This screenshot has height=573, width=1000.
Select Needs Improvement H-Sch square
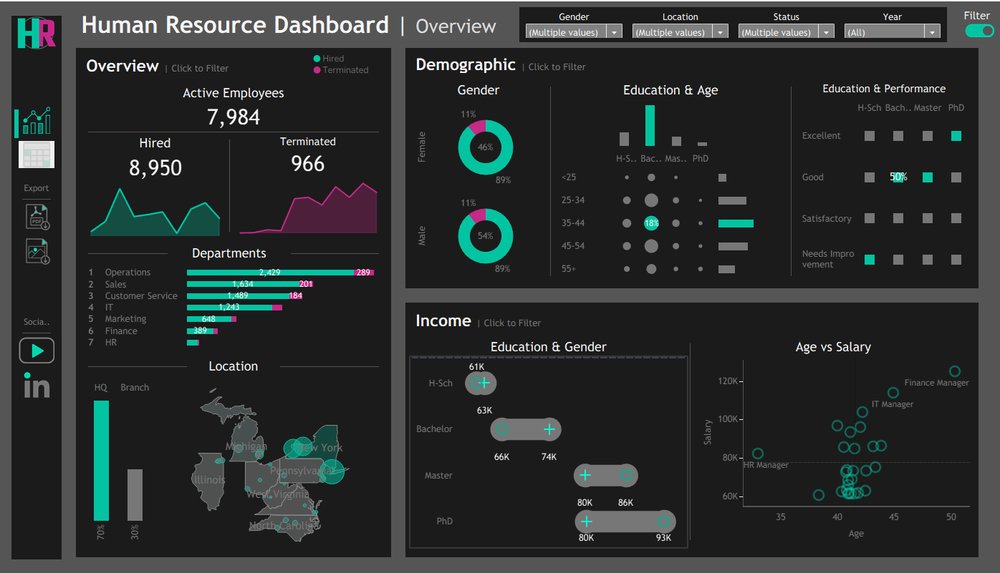tap(869, 260)
